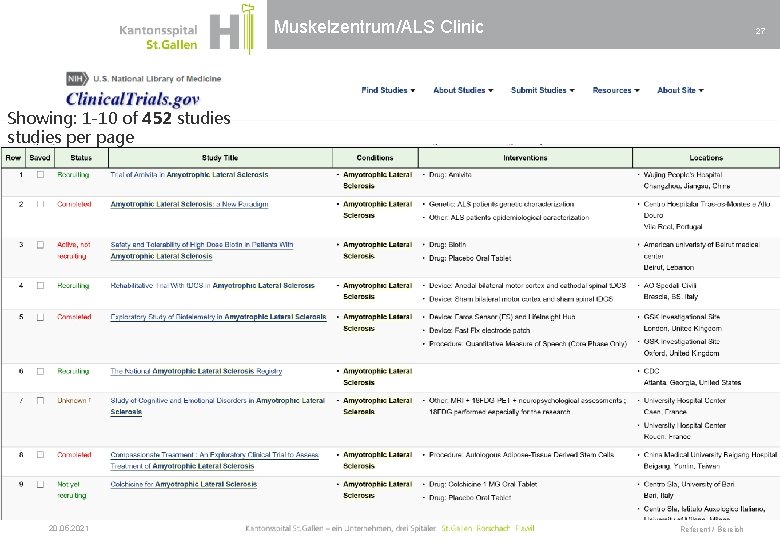This screenshot has width=780, height=540.
Task: Click the 'Muskelzentrum/ALS Clinic' slide title
Action: coord(379,26)
